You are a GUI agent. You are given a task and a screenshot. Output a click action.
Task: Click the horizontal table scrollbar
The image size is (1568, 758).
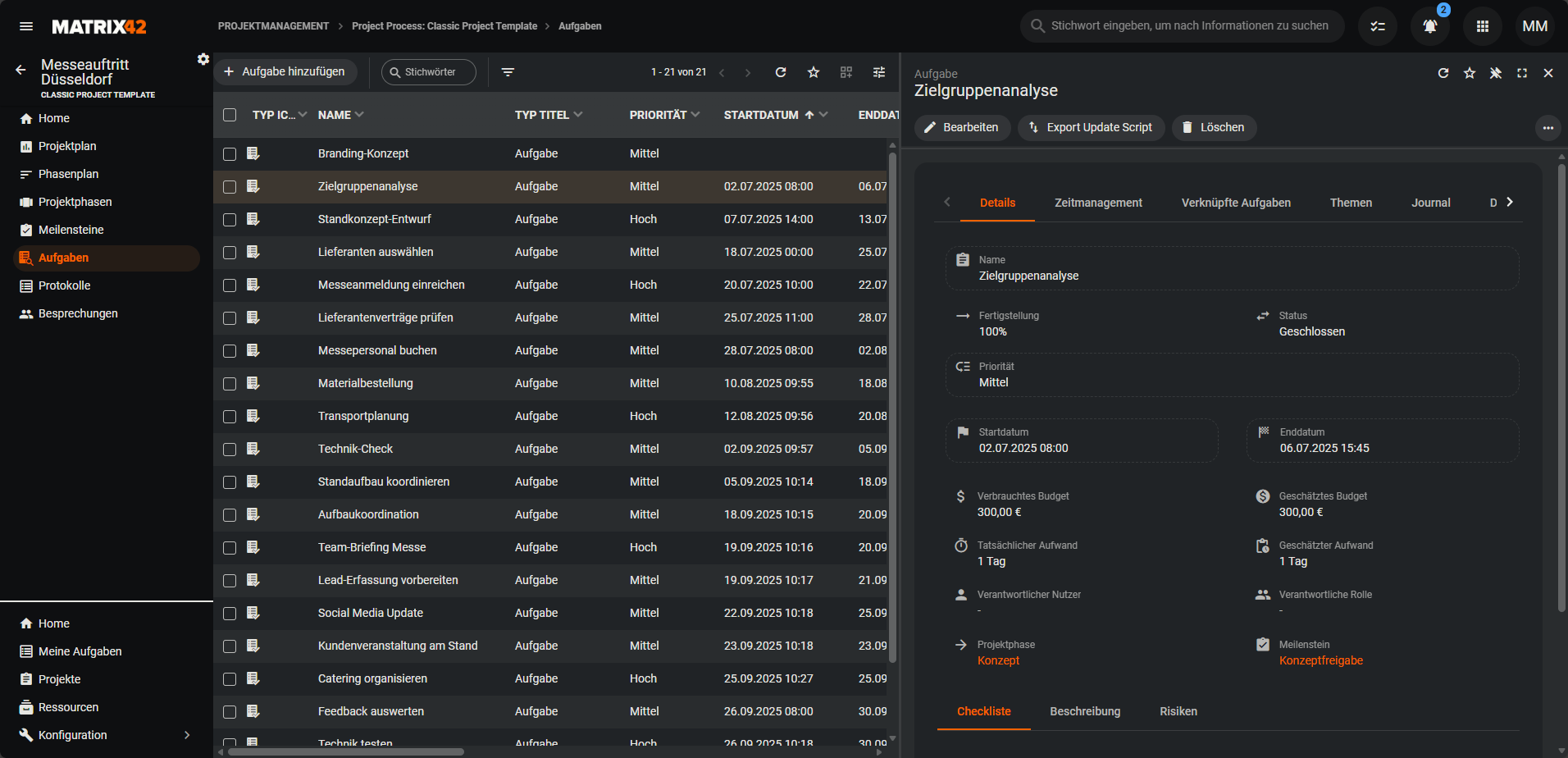pyautogui.click(x=344, y=751)
